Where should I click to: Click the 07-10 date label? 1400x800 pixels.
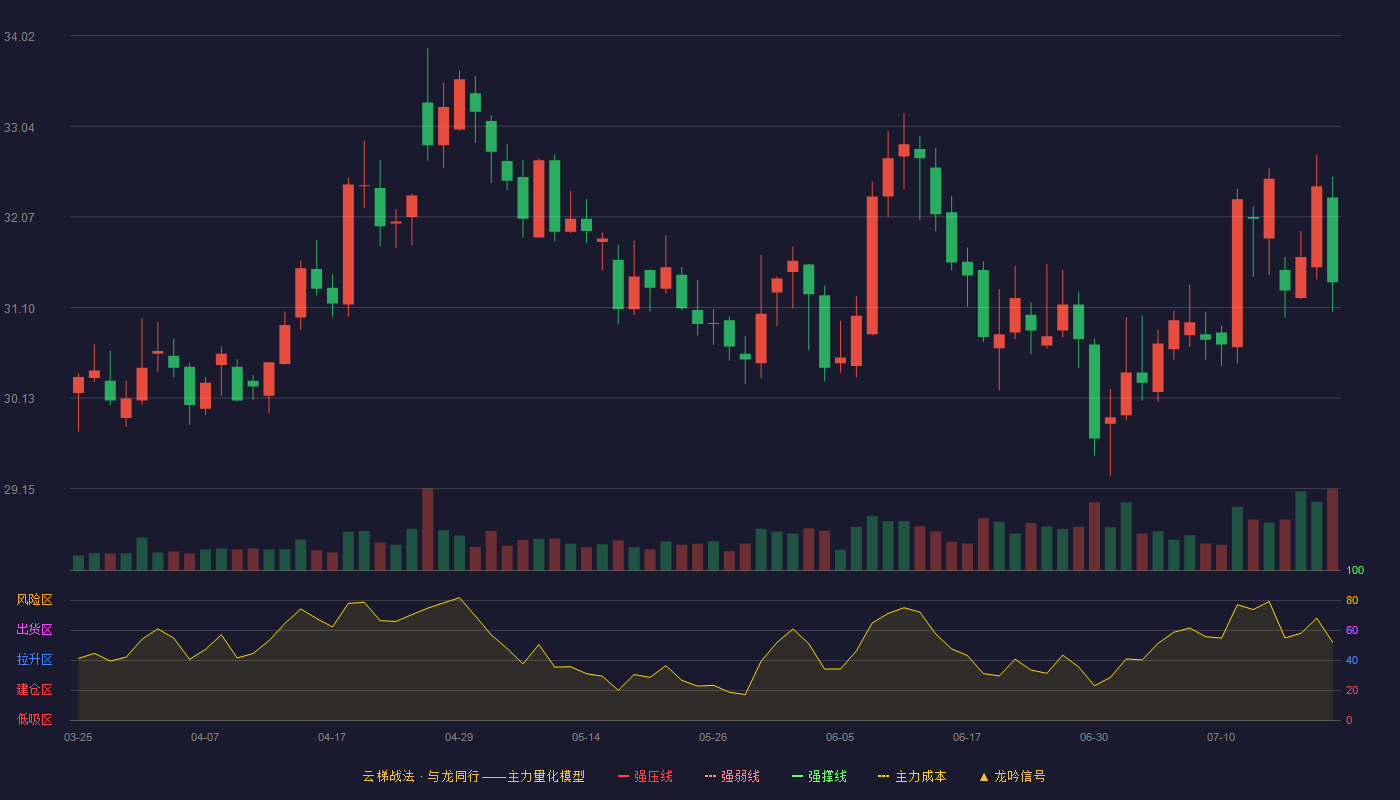click(1221, 737)
